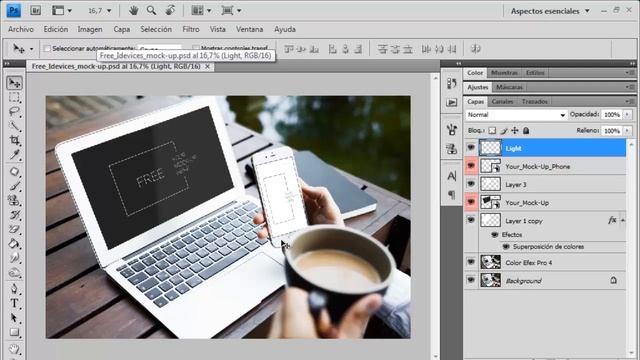
Task: Toggle visibility of Your_Mock-Up layer
Action: [x=471, y=202]
